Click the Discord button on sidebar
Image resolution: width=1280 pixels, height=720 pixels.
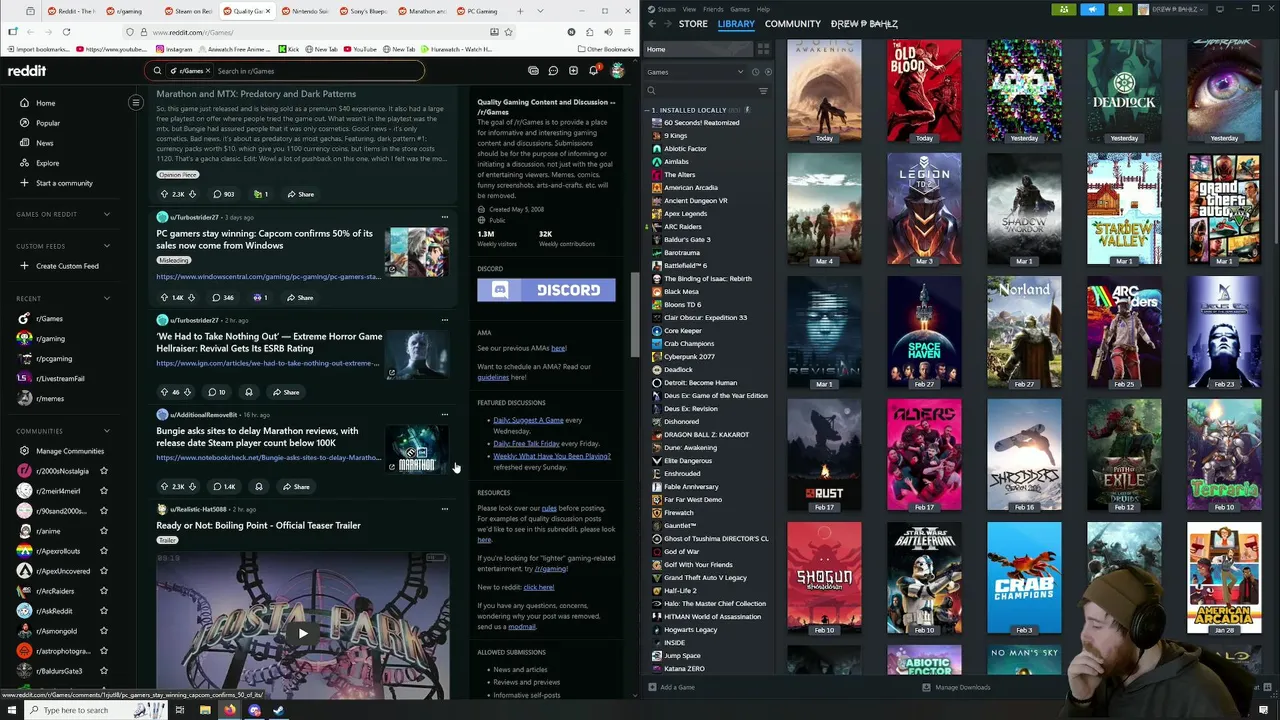546,290
